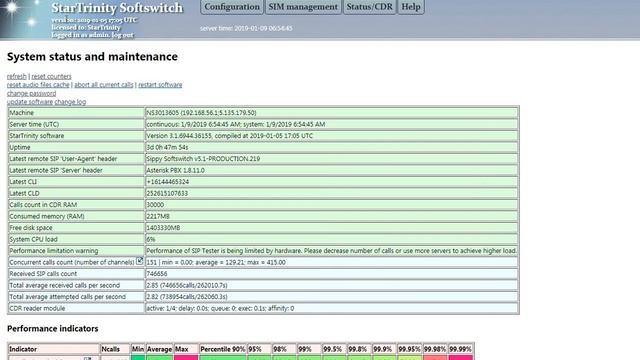Select Asterisk PBX 1.8.11.0 value
The width and height of the screenshot is (640, 360).
click(x=332, y=170)
